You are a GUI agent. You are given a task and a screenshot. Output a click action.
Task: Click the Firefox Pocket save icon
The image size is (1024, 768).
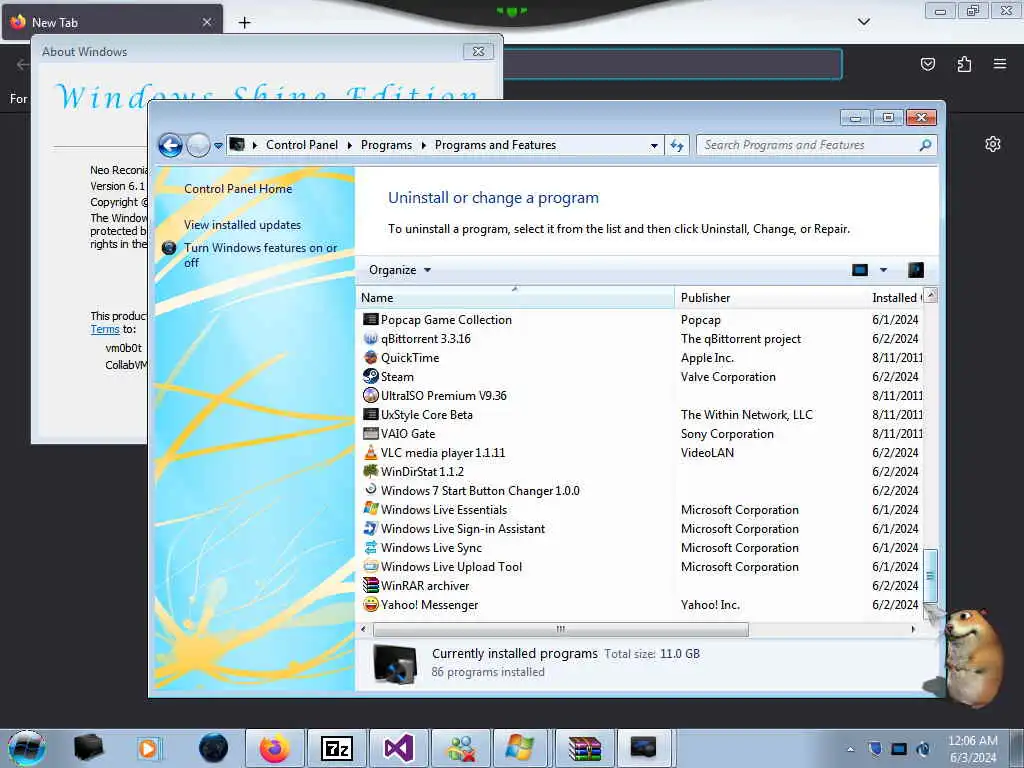(927, 64)
